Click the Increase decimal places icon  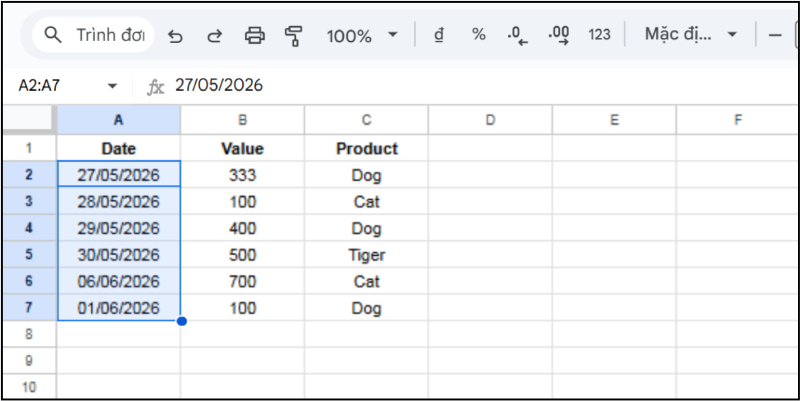point(559,35)
